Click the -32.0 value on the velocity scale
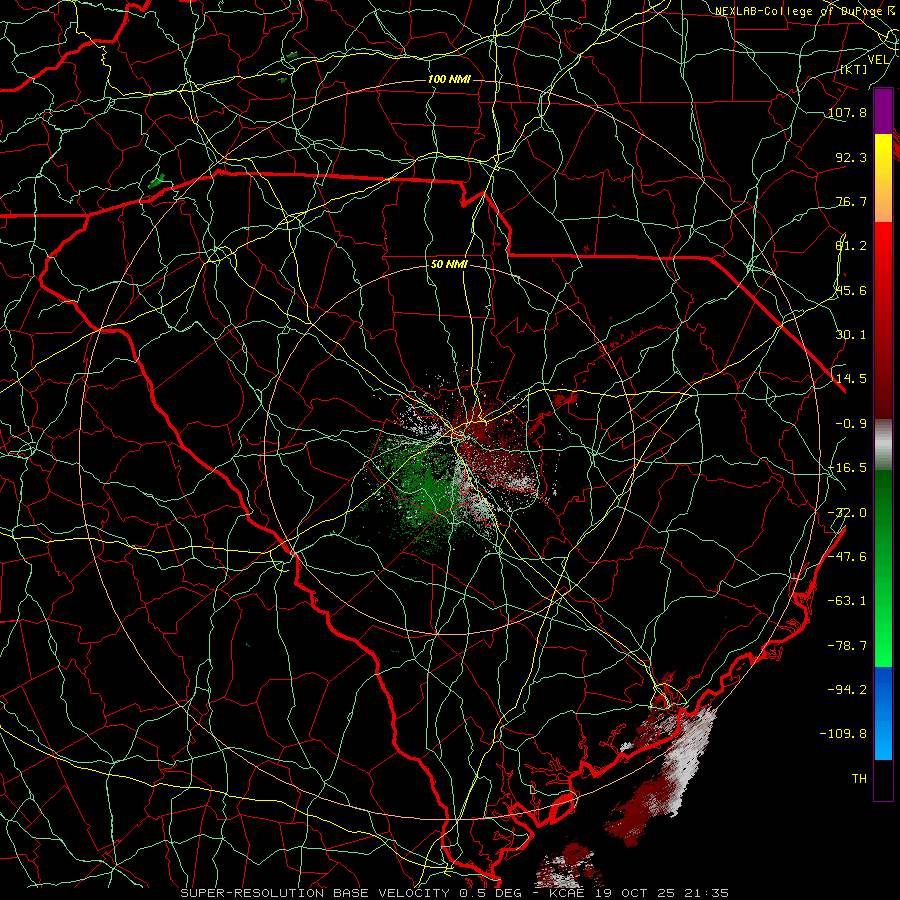 [847, 513]
